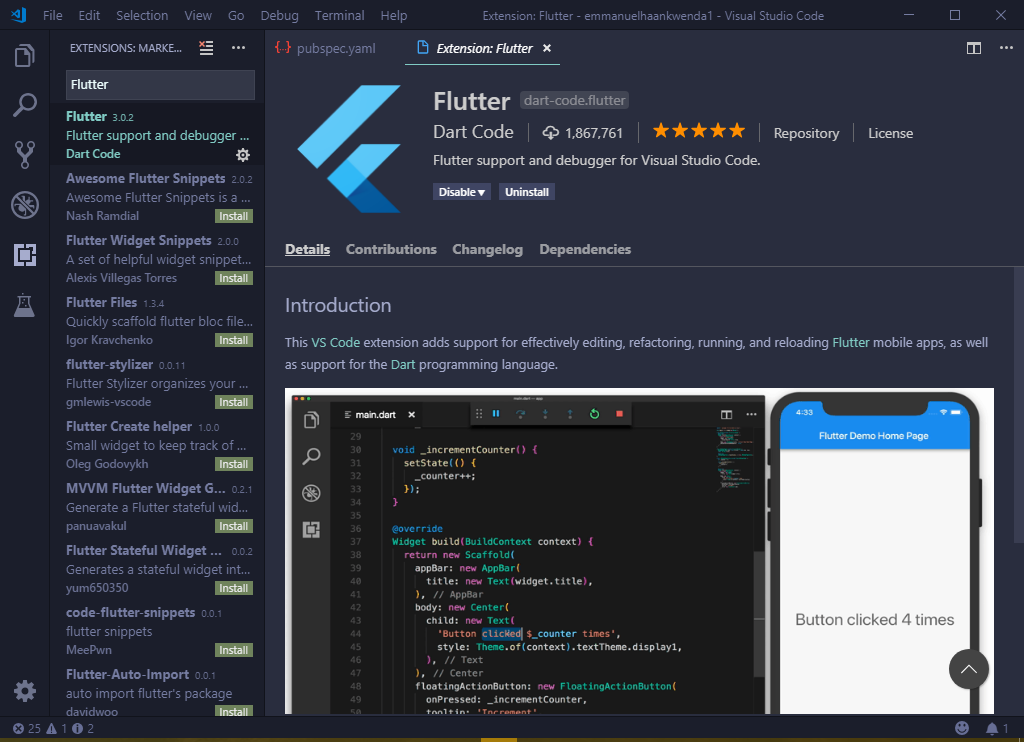Open the Source Control view
The width and height of the screenshot is (1024, 742).
coord(24,154)
